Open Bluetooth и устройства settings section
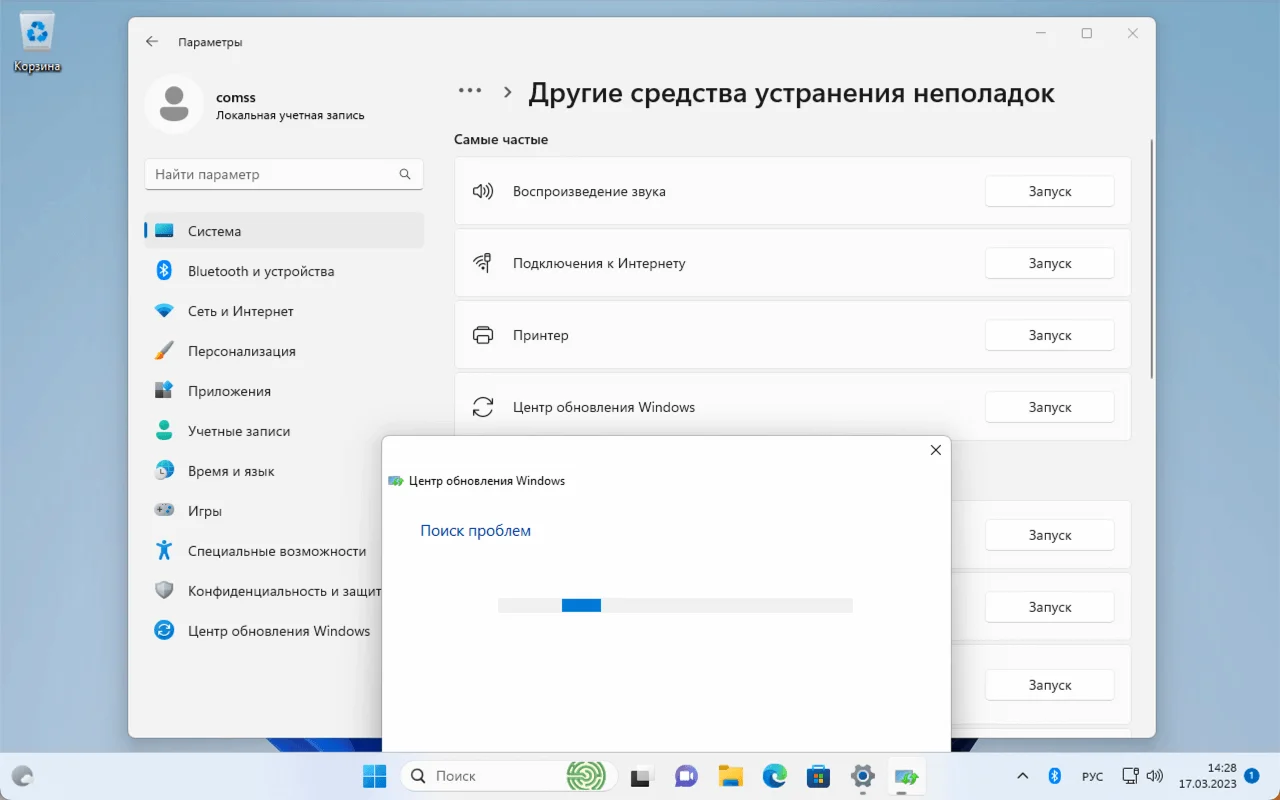The image size is (1280, 800). point(260,271)
